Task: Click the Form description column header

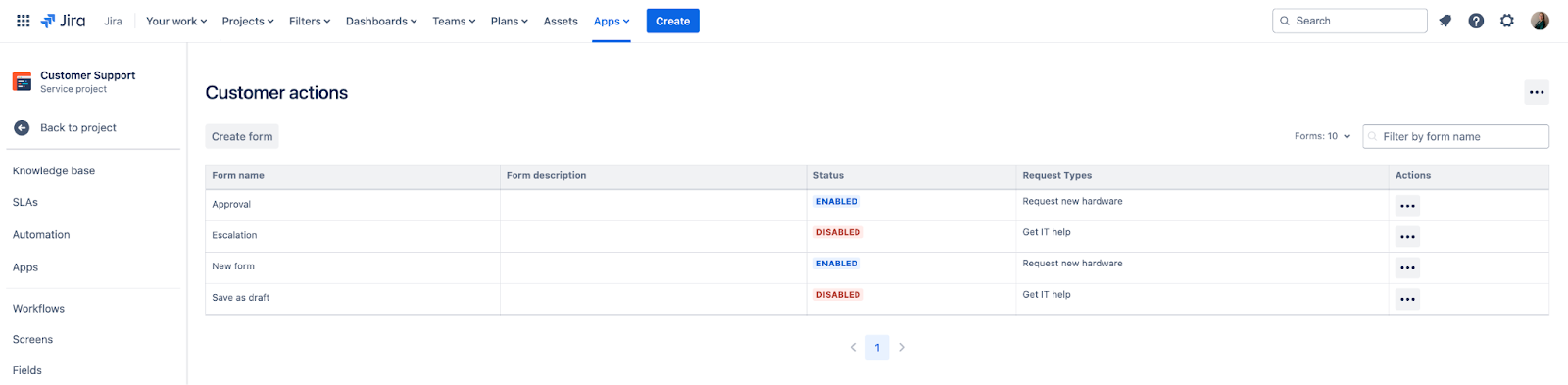Action: click(546, 175)
